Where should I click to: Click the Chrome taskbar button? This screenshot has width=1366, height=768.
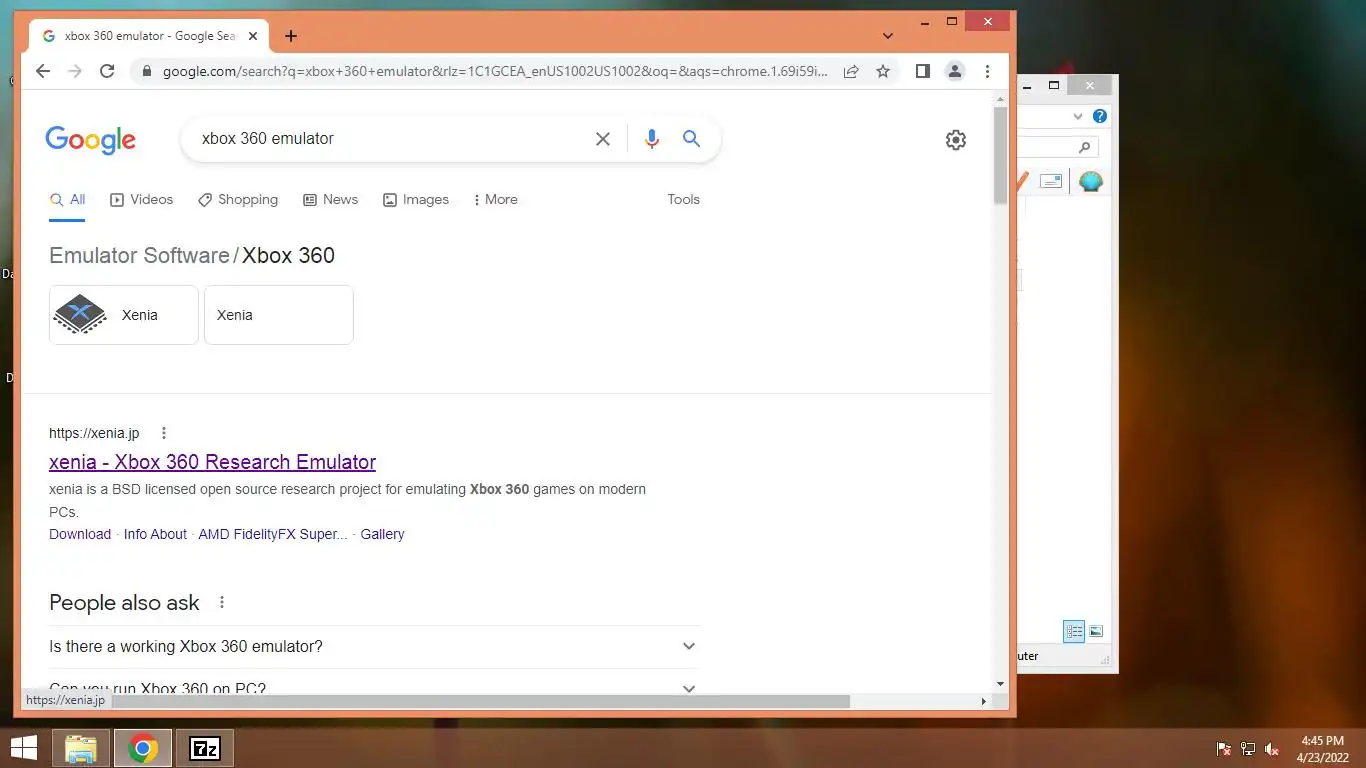[x=143, y=748]
